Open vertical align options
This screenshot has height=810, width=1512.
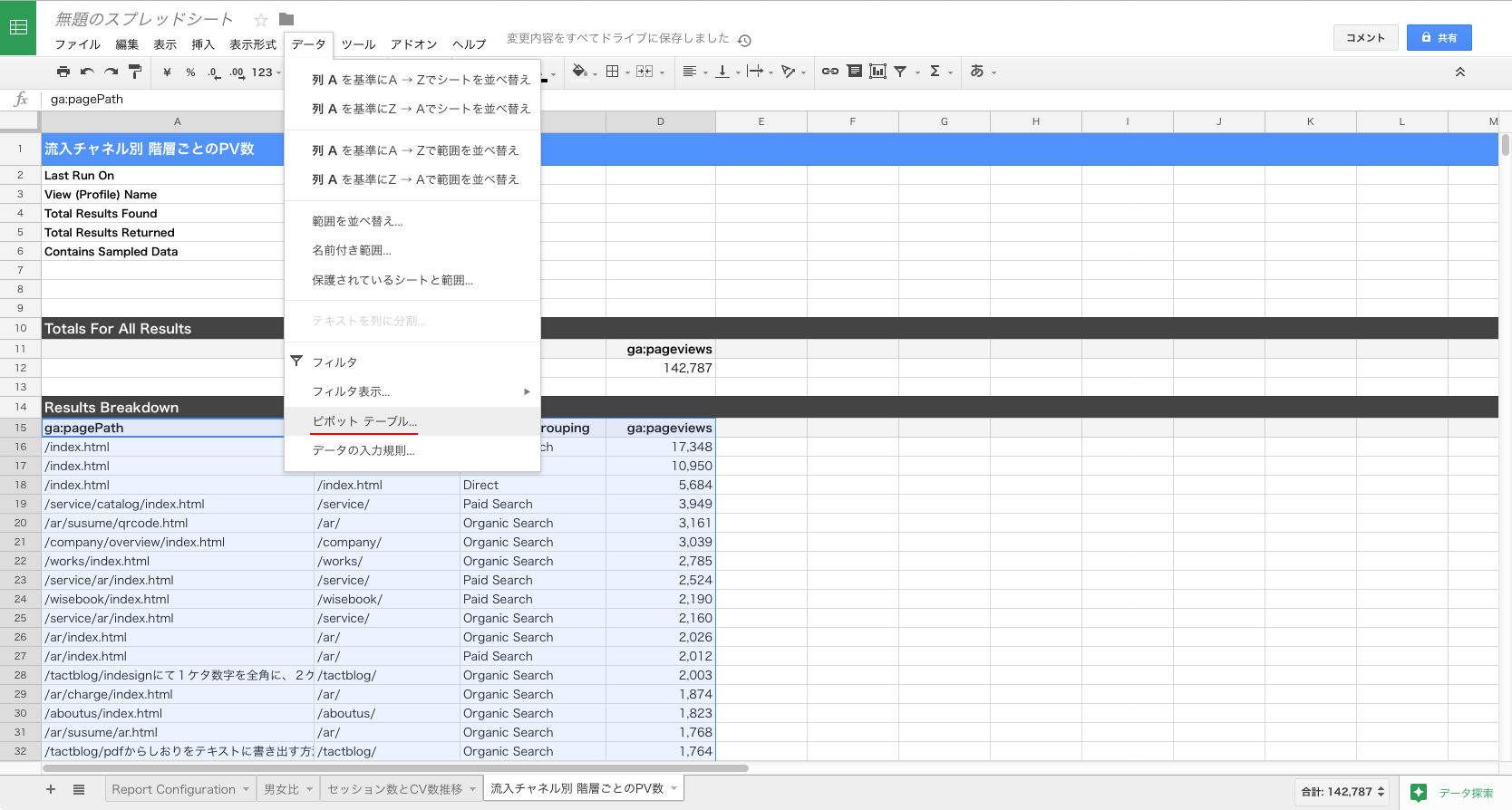(x=722, y=72)
